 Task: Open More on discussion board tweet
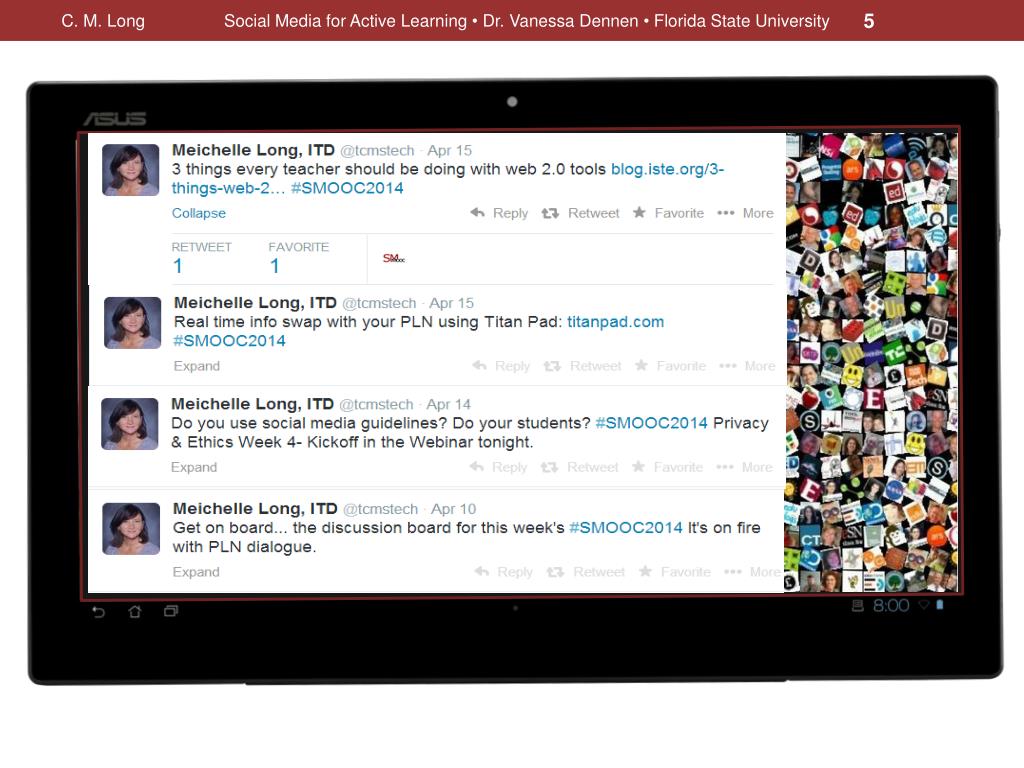pos(752,571)
